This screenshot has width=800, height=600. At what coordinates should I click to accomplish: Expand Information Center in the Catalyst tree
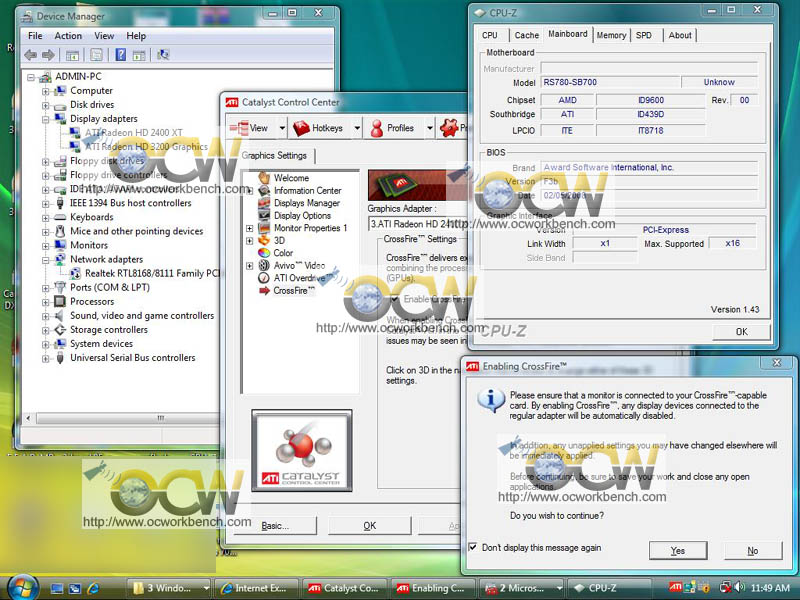(x=249, y=191)
